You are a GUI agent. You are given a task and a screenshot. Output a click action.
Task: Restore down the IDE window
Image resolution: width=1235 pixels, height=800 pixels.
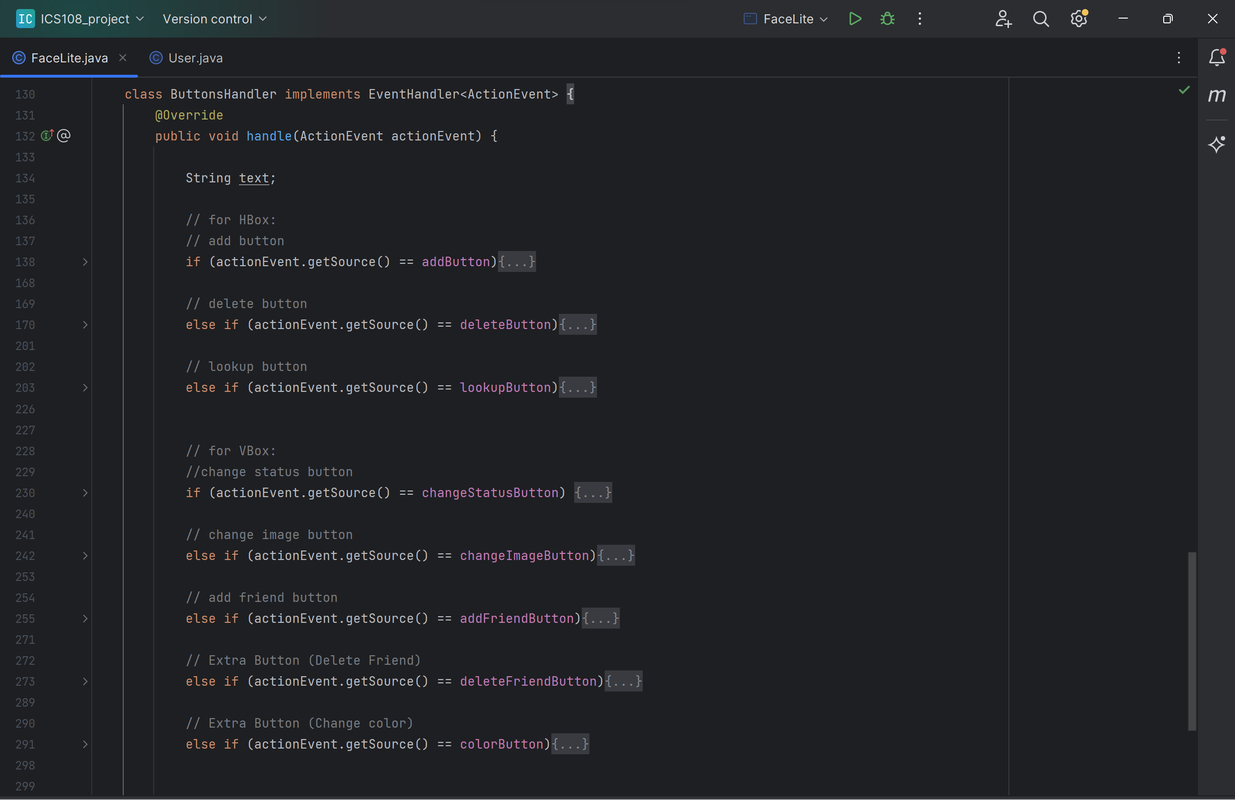click(x=1168, y=19)
